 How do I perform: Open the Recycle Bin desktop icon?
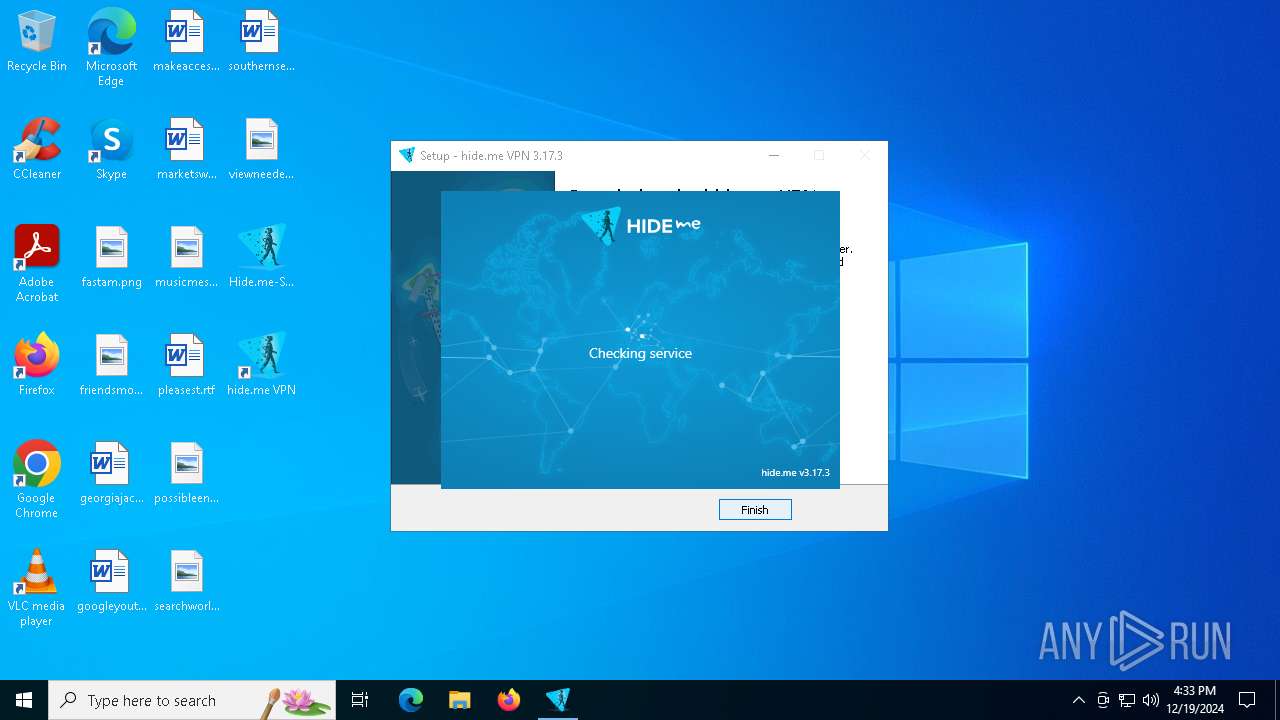pos(37,42)
